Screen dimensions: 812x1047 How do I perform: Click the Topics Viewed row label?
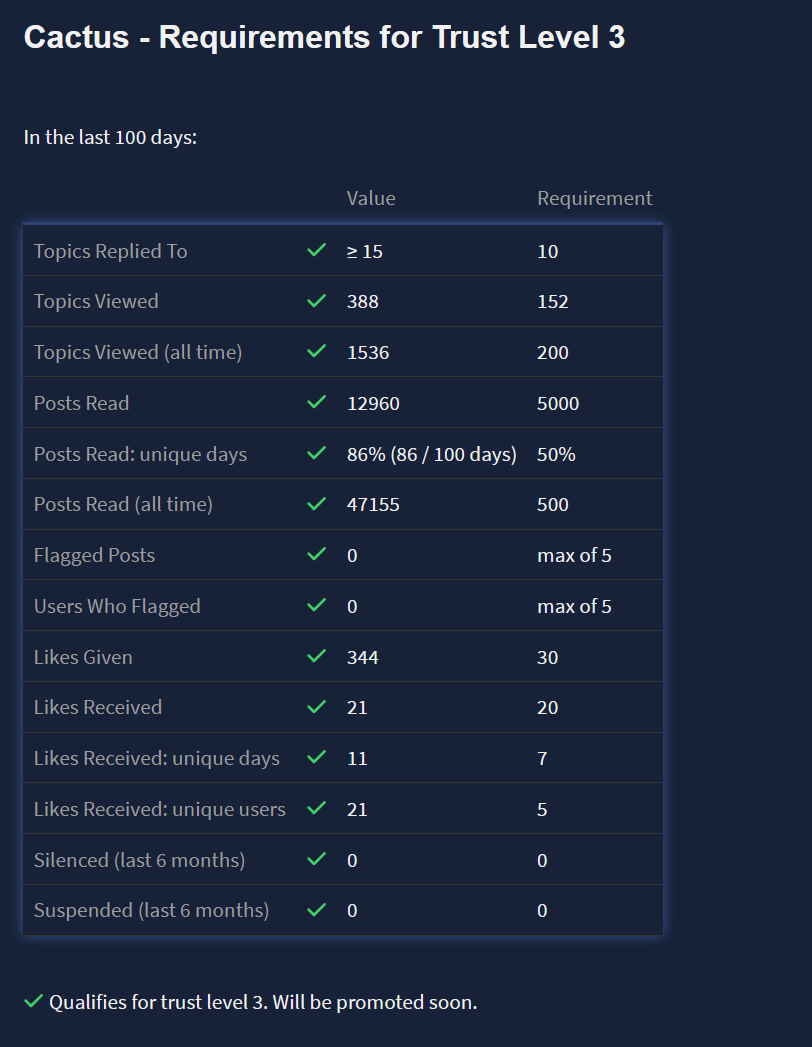point(96,301)
